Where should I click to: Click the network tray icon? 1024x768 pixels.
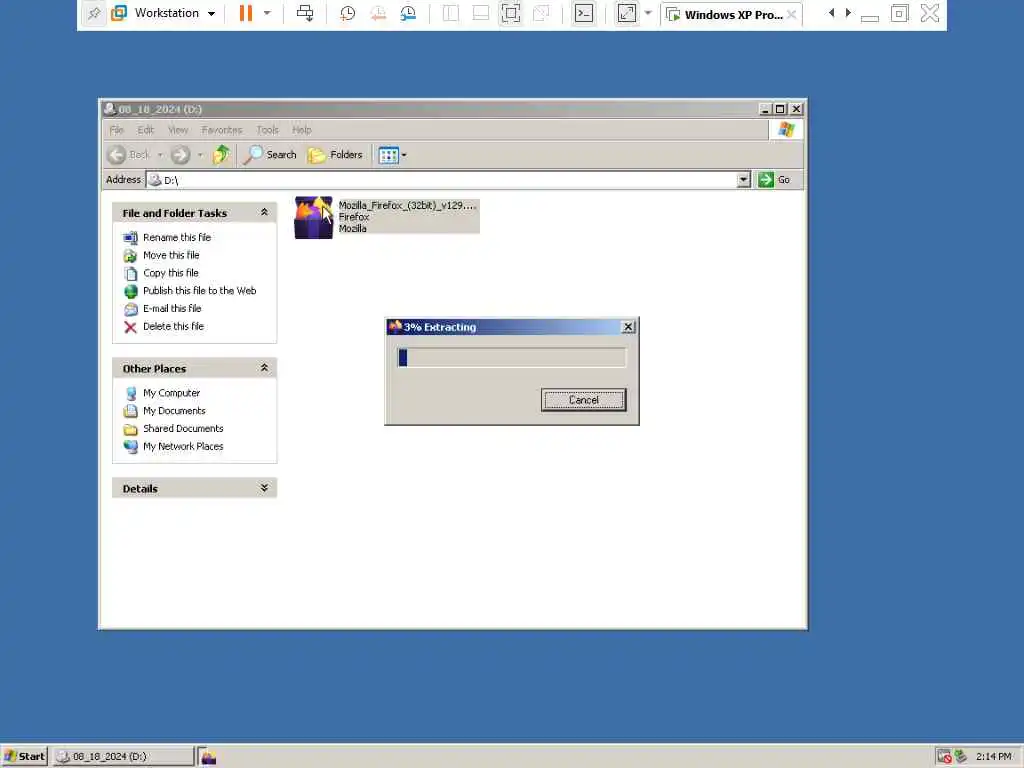click(x=960, y=756)
